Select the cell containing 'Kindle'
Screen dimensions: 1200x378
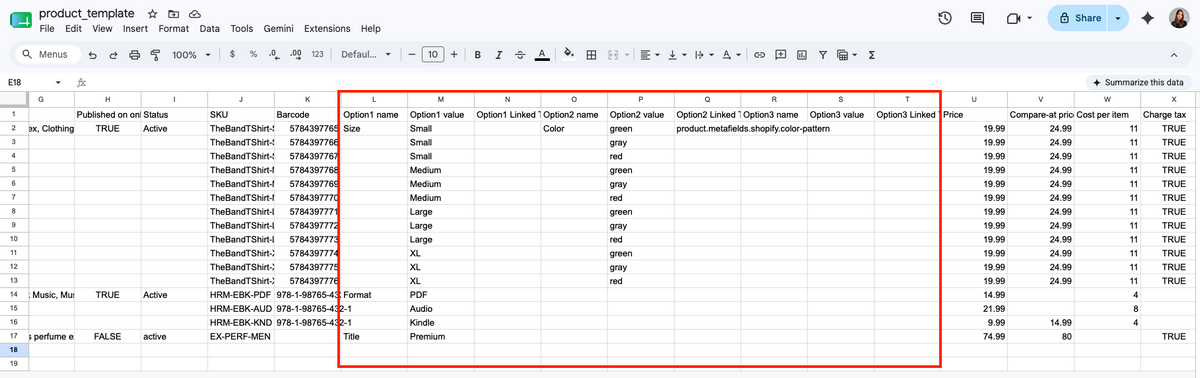click(440, 323)
